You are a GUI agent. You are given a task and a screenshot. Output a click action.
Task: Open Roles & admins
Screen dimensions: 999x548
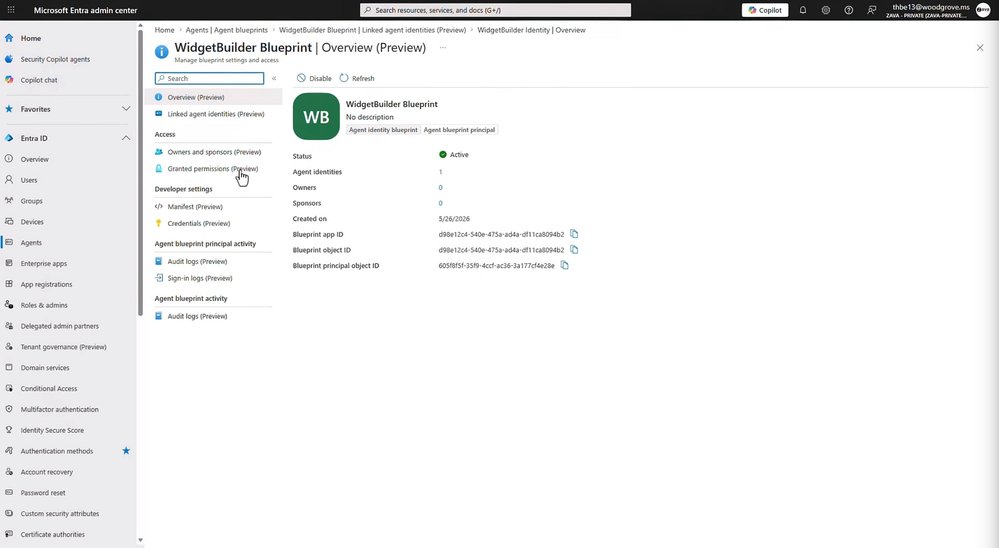pos(43,305)
